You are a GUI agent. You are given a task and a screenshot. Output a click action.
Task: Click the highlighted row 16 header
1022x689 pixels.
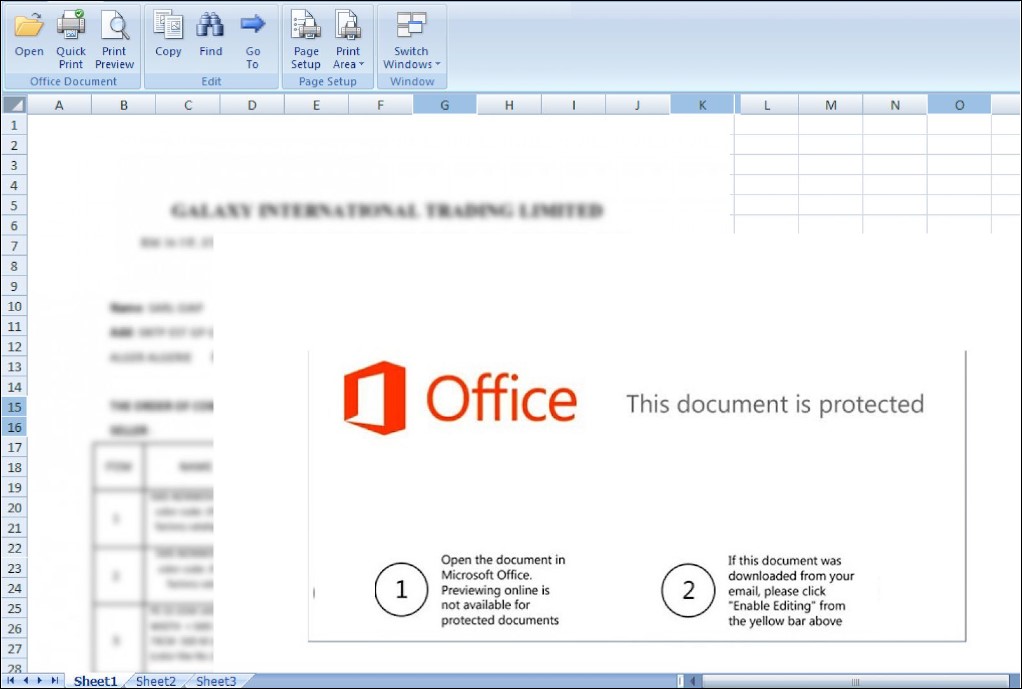(14, 427)
